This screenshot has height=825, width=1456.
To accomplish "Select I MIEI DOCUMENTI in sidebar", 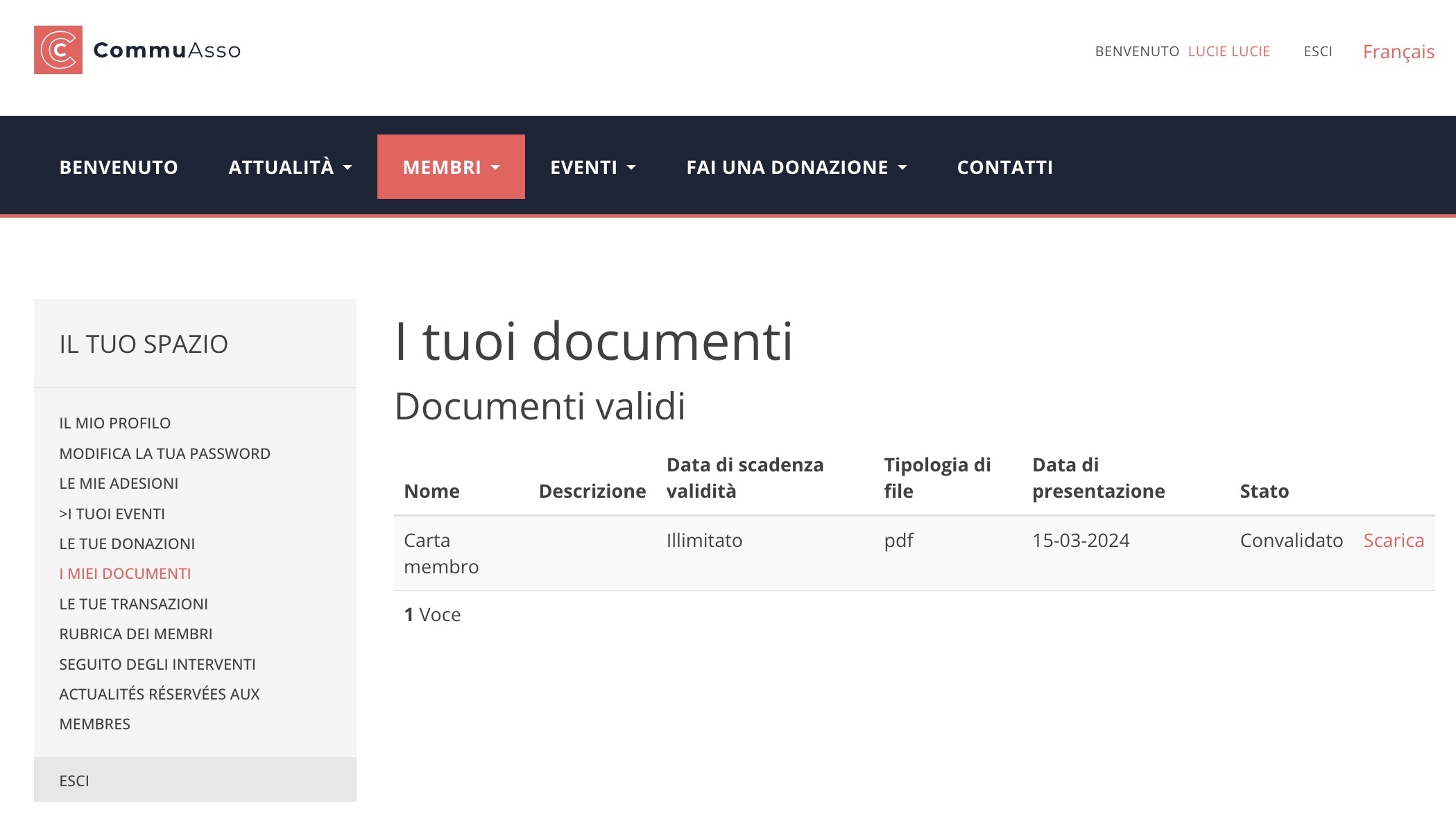I will [126, 573].
